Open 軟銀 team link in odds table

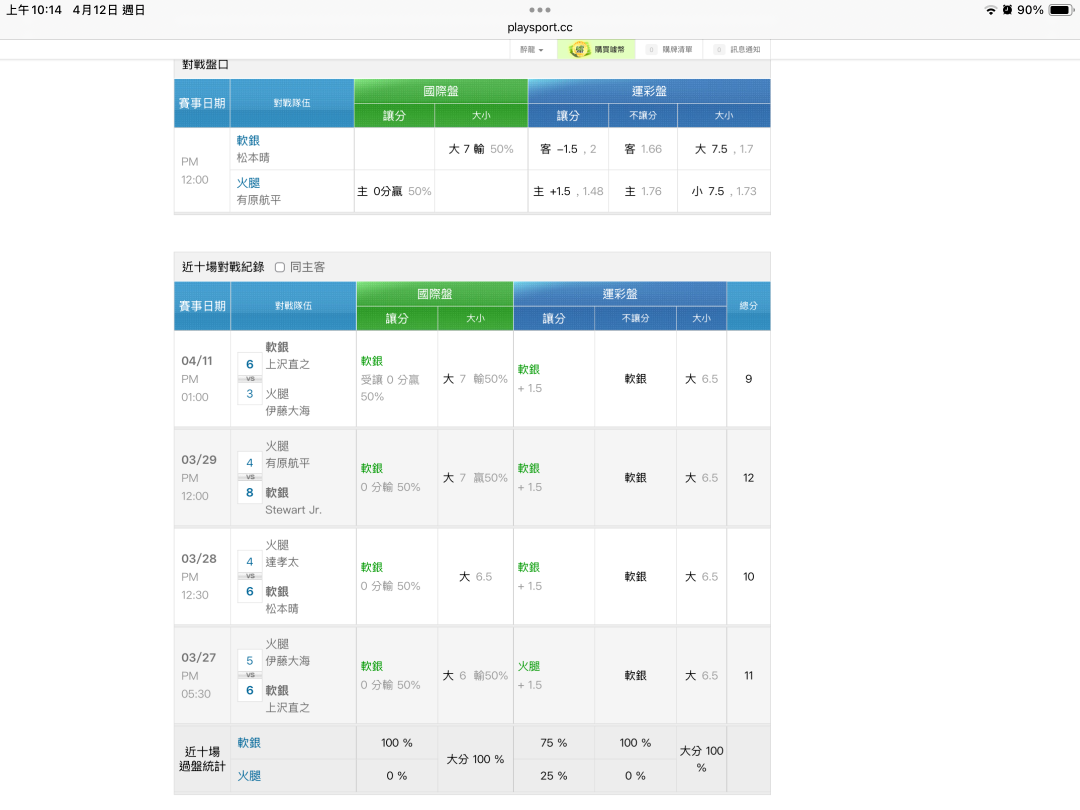pyautogui.click(x=248, y=141)
